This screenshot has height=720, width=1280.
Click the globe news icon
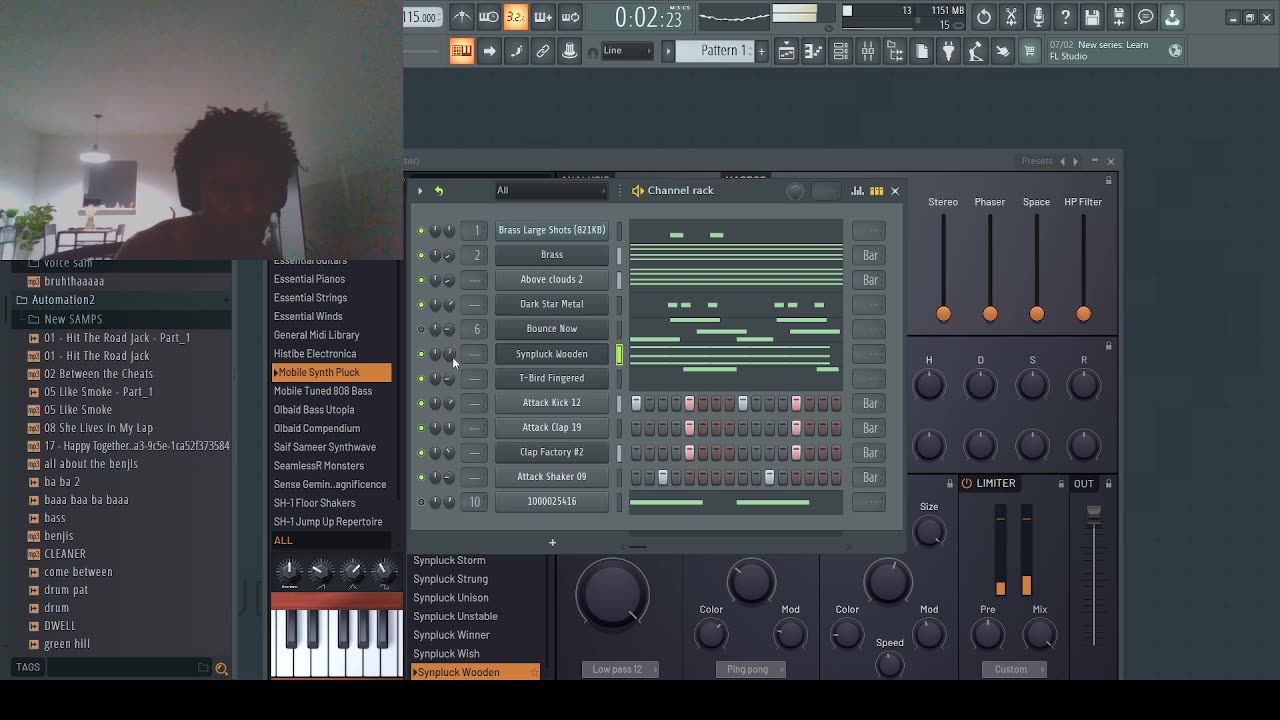pos(1175,51)
